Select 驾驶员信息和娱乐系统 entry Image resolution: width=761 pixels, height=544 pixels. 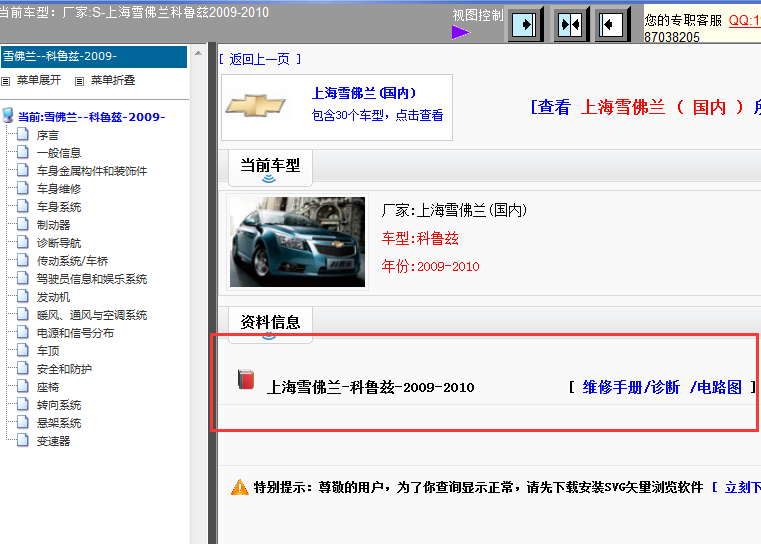[92, 279]
